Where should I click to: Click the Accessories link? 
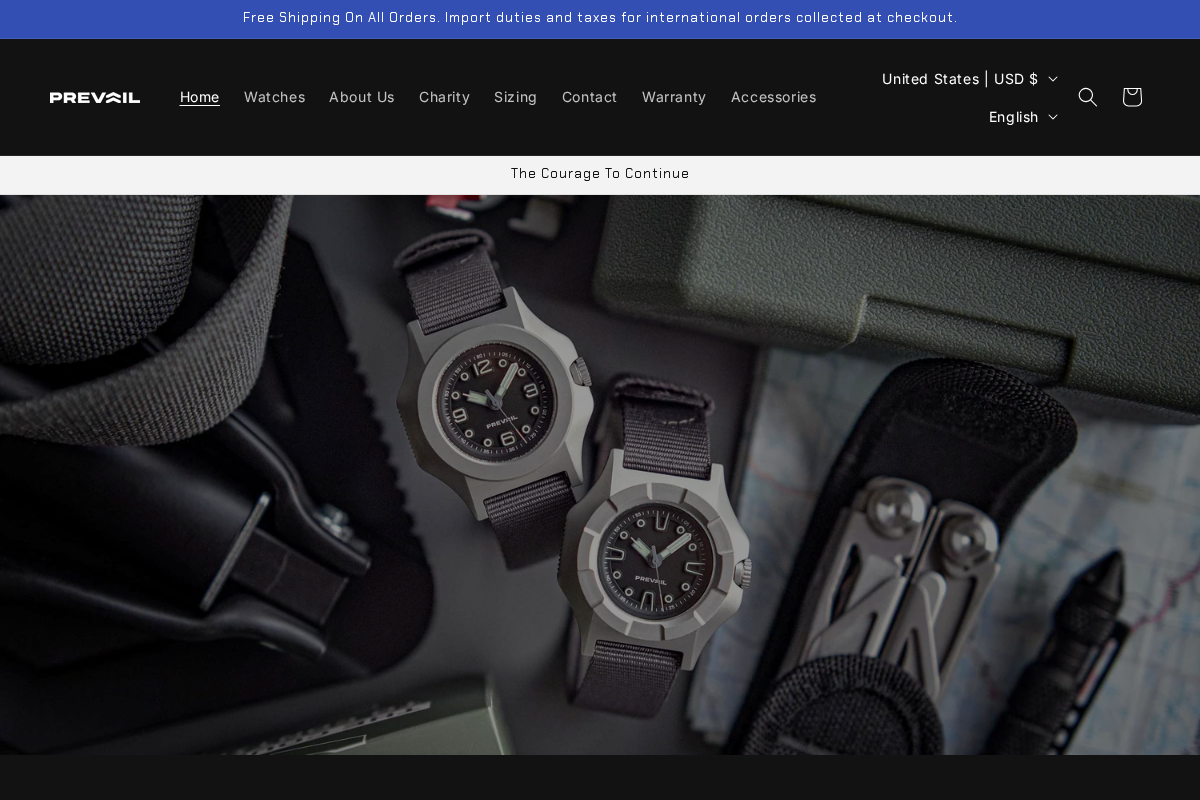[773, 97]
